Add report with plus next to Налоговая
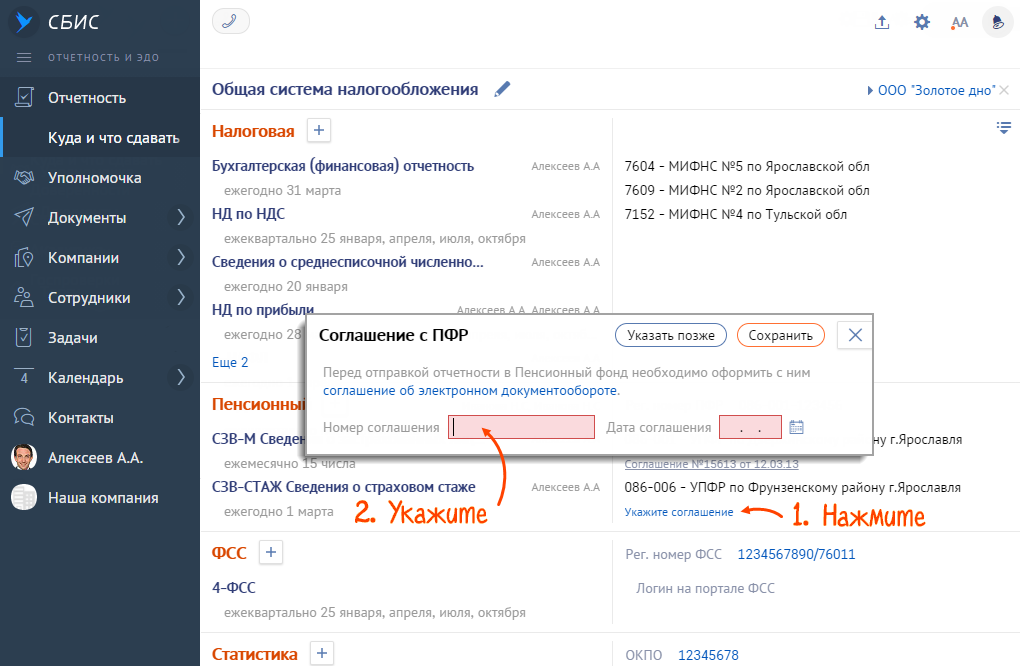The height and width of the screenshot is (666, 1020). [319, 130]
